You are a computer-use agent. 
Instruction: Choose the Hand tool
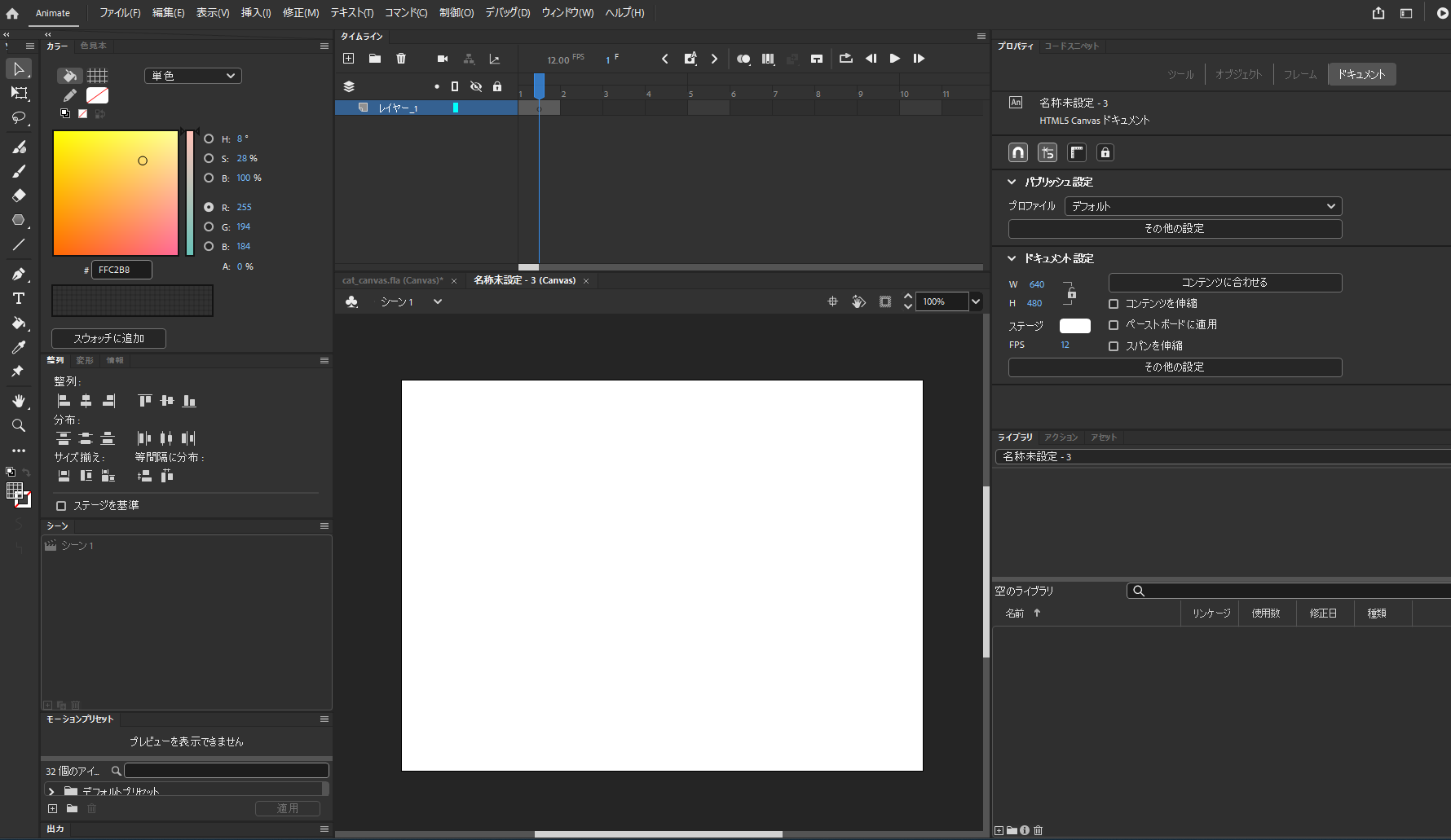click(x=18, y=401)
